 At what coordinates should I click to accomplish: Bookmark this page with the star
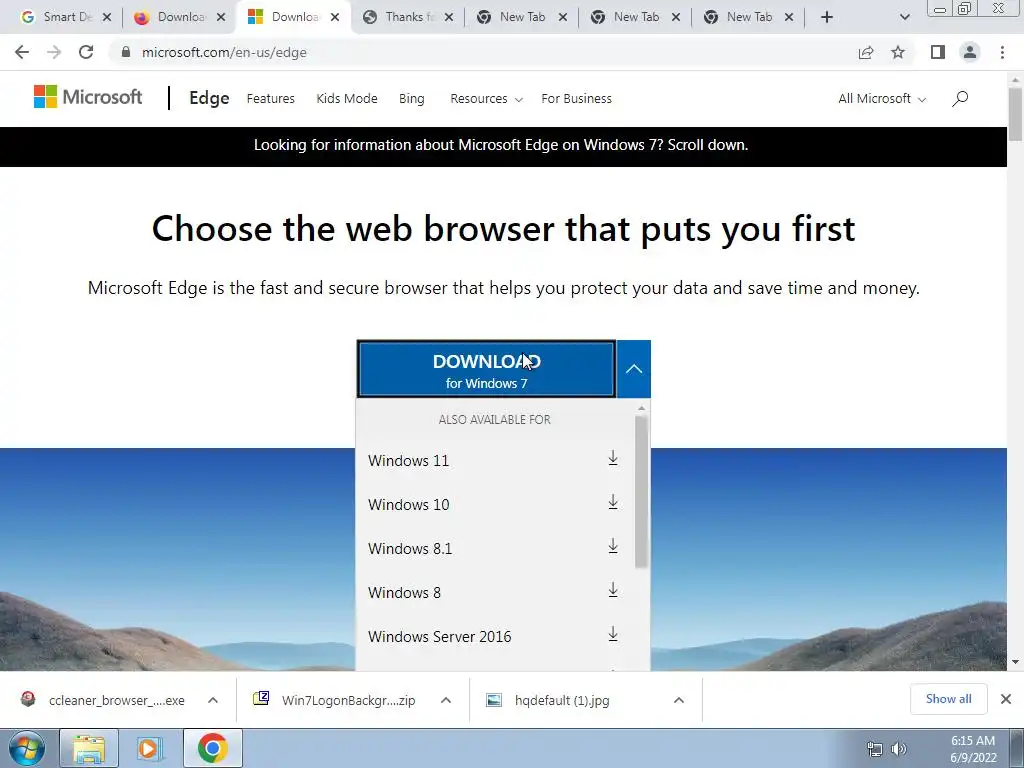coord(898,52)
